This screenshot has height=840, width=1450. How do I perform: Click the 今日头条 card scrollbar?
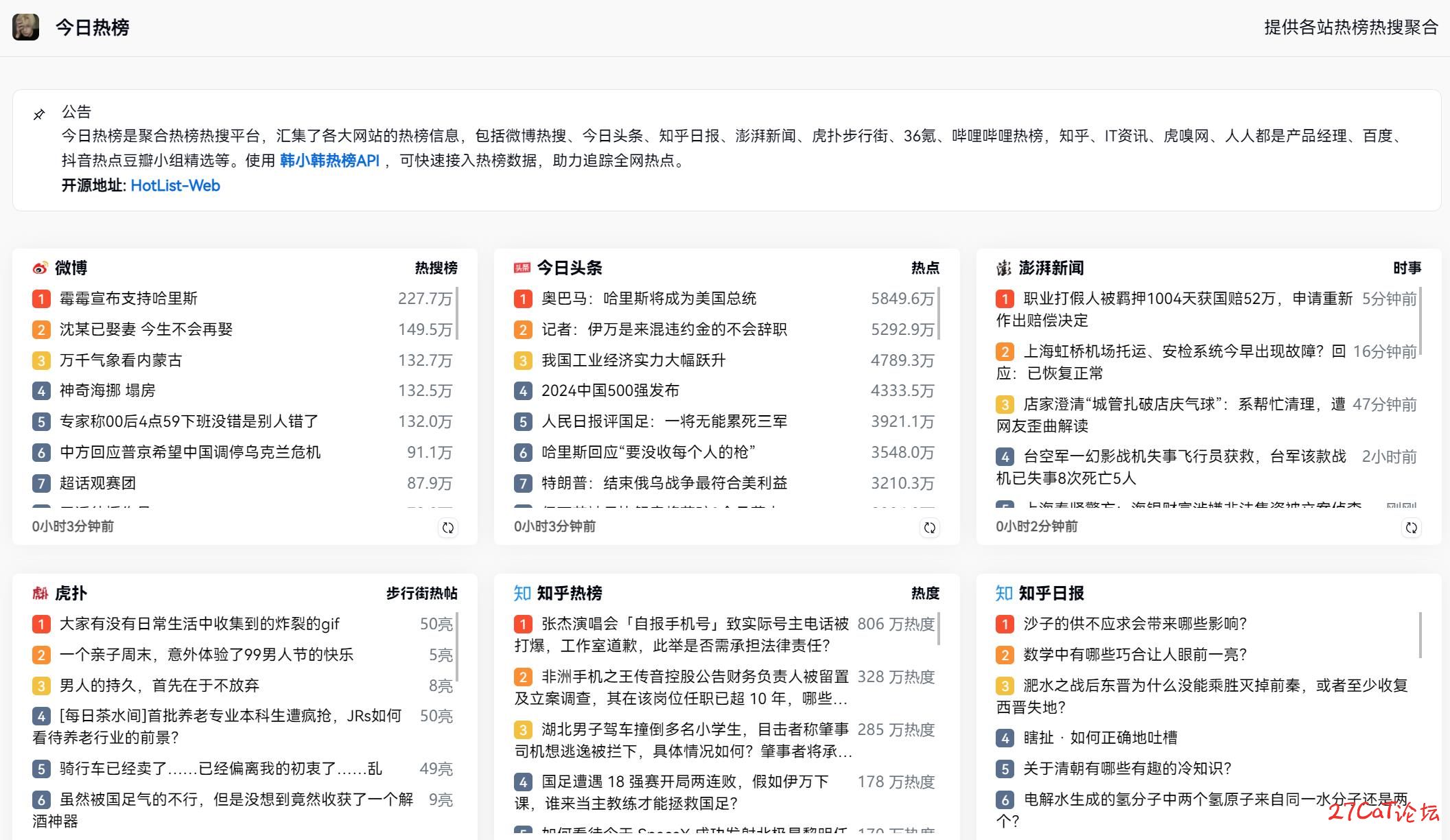click(x=938, y=314)
